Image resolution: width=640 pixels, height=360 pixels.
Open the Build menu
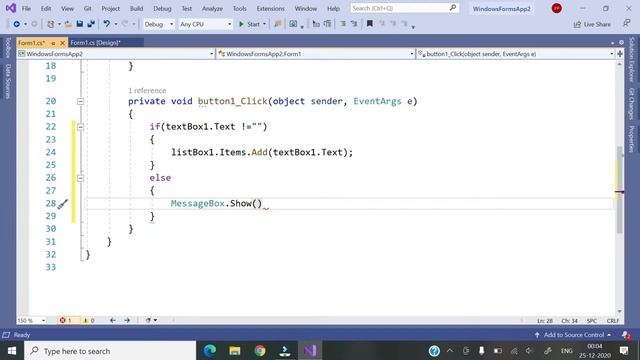coord(136,9)
